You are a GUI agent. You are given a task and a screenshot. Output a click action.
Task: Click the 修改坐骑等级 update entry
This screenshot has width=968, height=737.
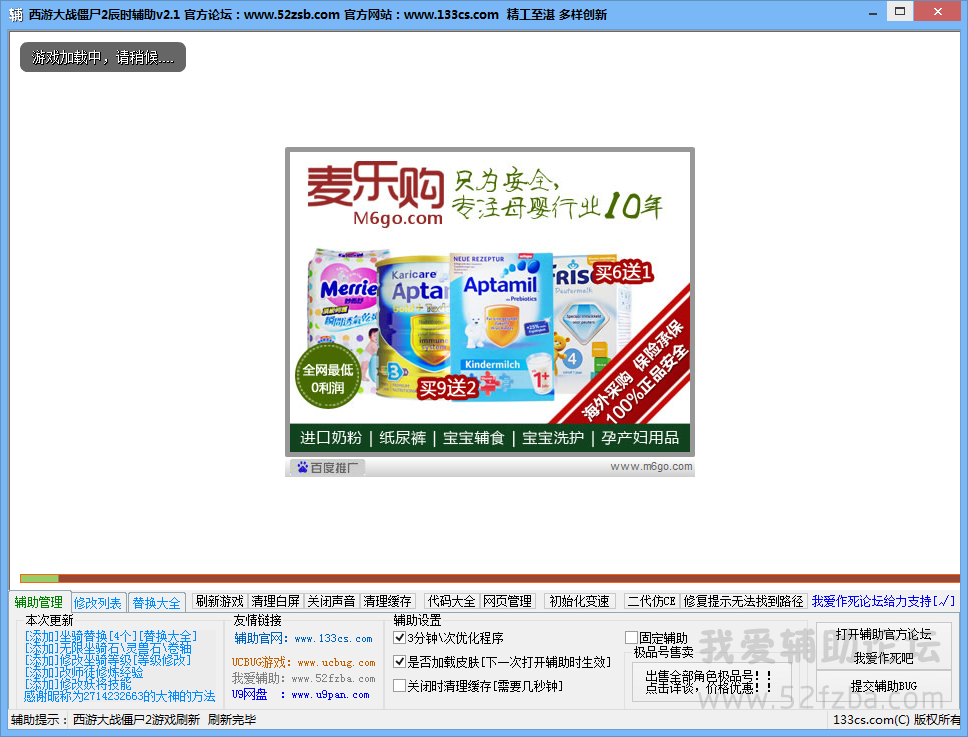107,660
